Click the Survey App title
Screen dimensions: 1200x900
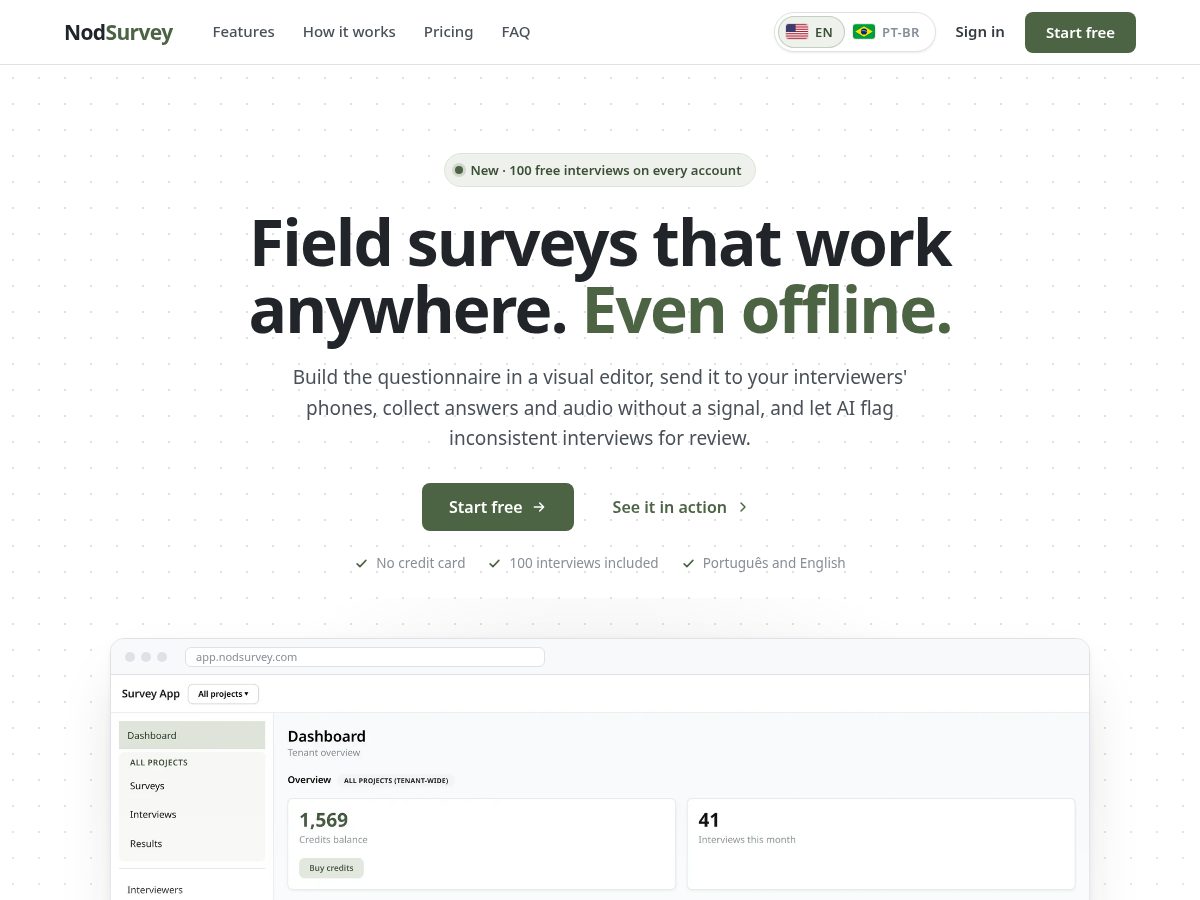(x=151, y=694)
